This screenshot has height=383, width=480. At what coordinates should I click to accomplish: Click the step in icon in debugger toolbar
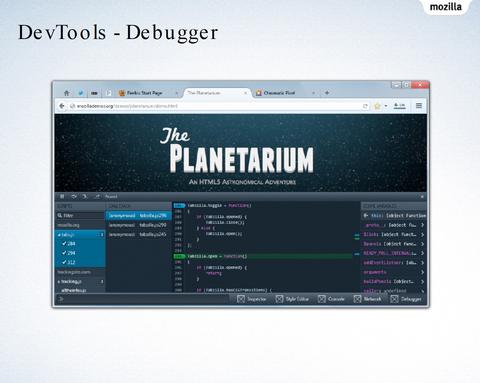[85, 196]
